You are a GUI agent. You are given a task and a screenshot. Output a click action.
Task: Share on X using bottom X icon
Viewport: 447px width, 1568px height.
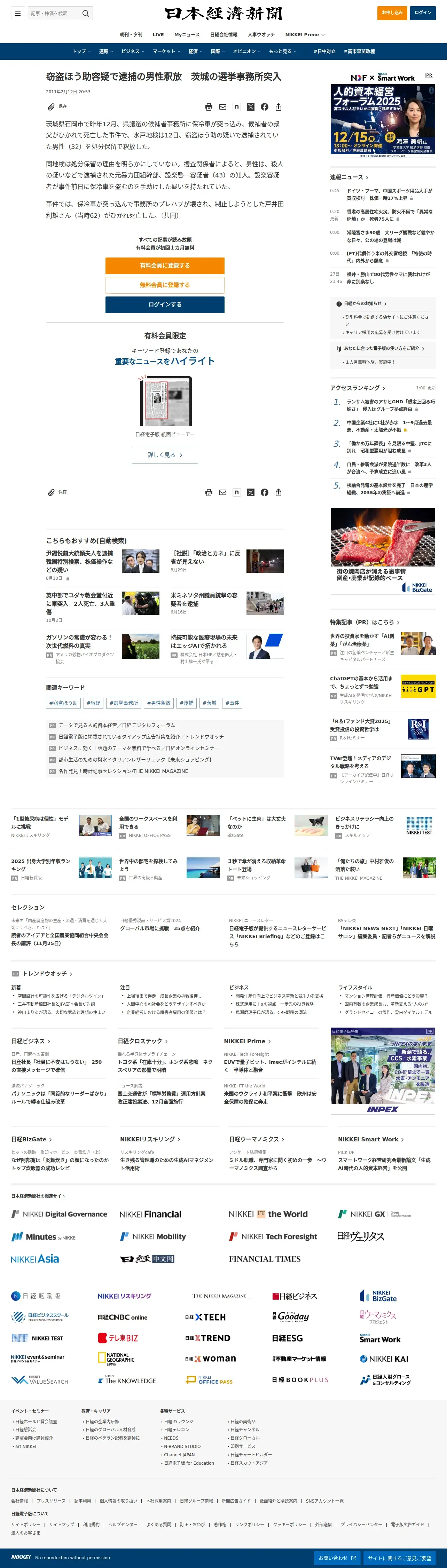[250, 492]
